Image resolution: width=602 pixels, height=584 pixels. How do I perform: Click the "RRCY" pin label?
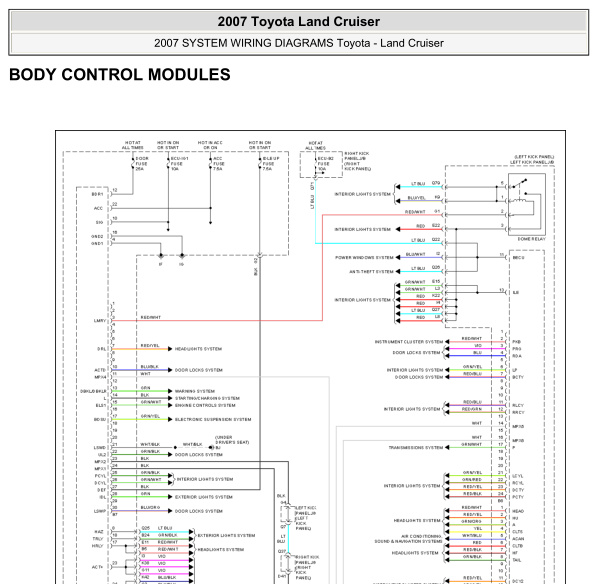pos(518,412)
